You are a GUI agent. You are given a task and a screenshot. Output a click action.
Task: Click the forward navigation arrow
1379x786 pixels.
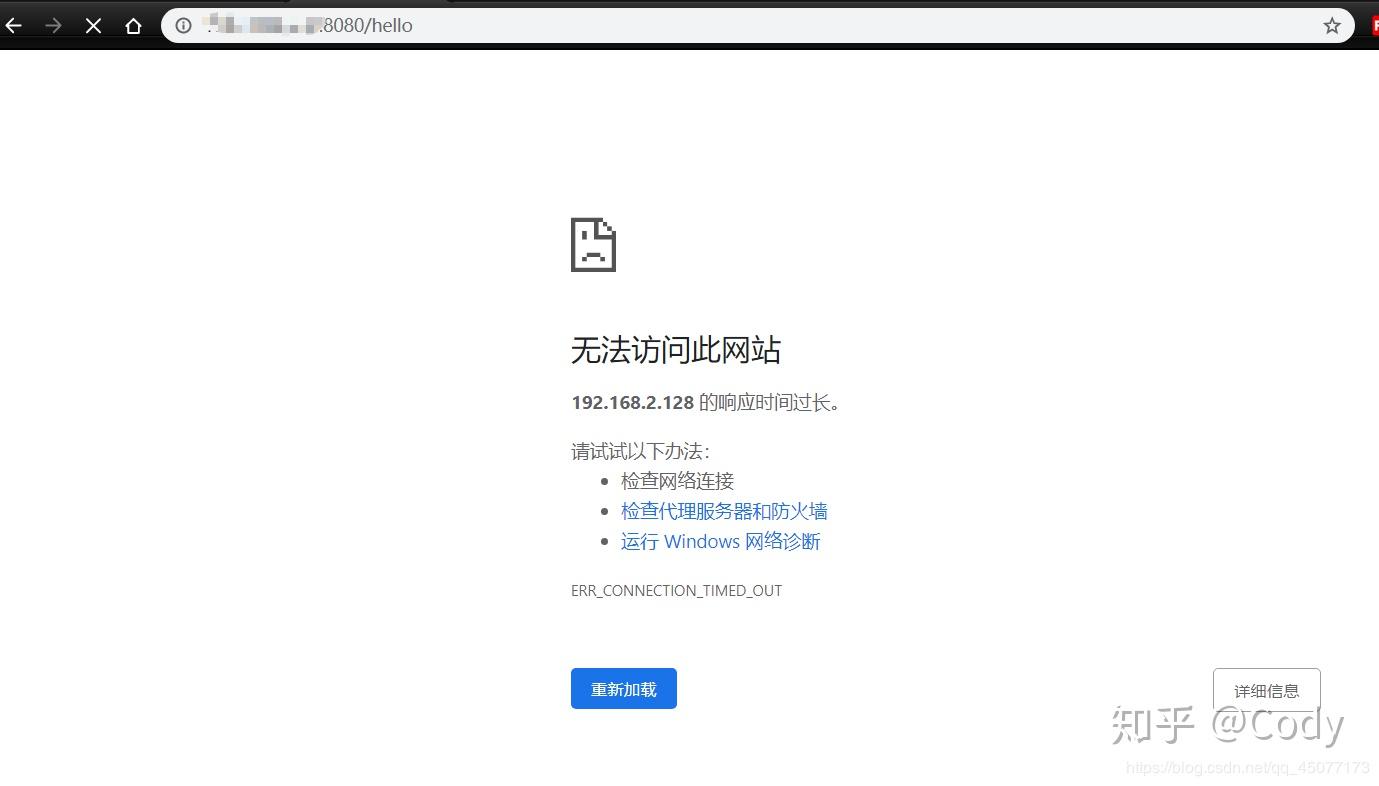52,25
